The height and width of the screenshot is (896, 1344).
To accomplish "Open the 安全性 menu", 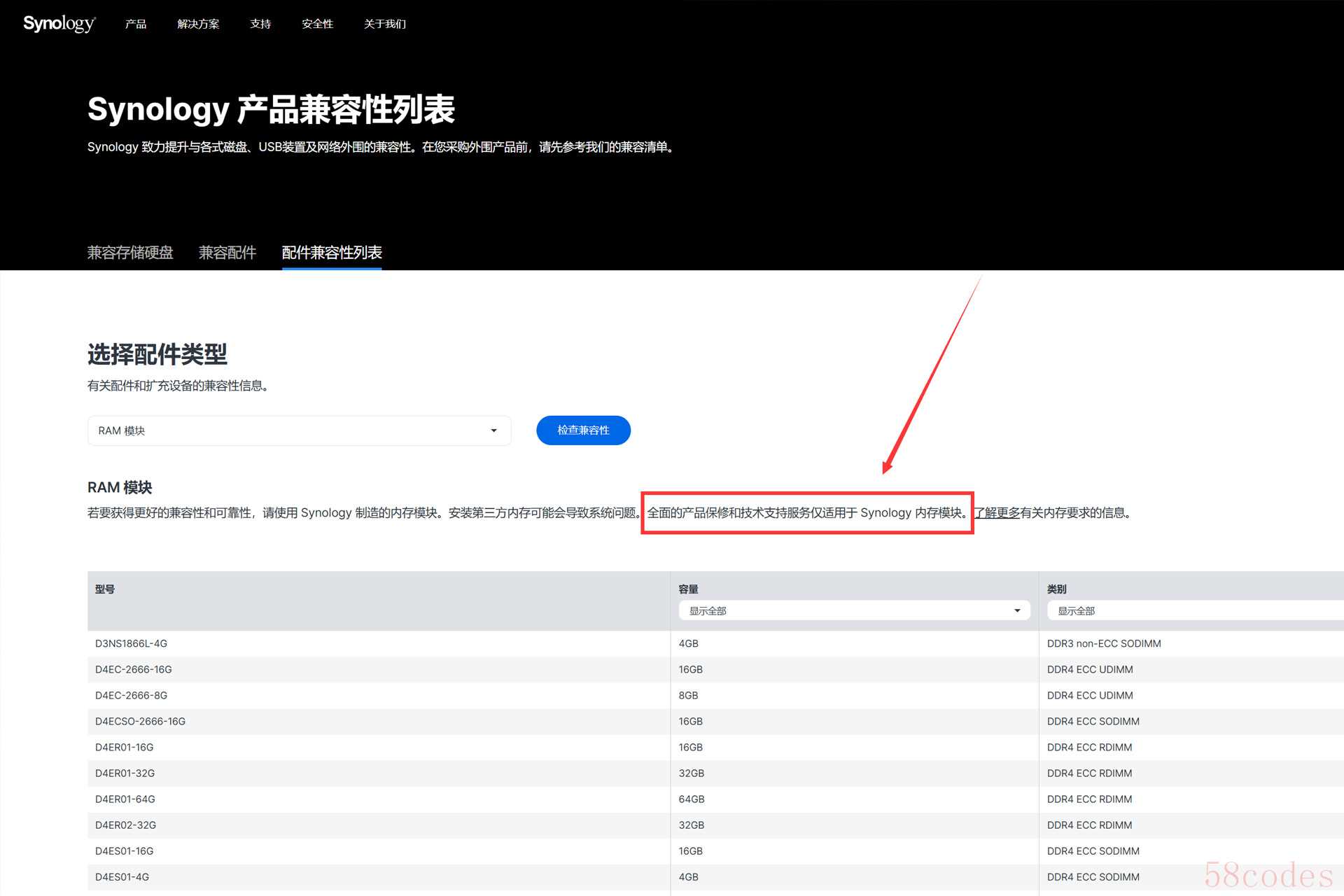I will [318, 24].
